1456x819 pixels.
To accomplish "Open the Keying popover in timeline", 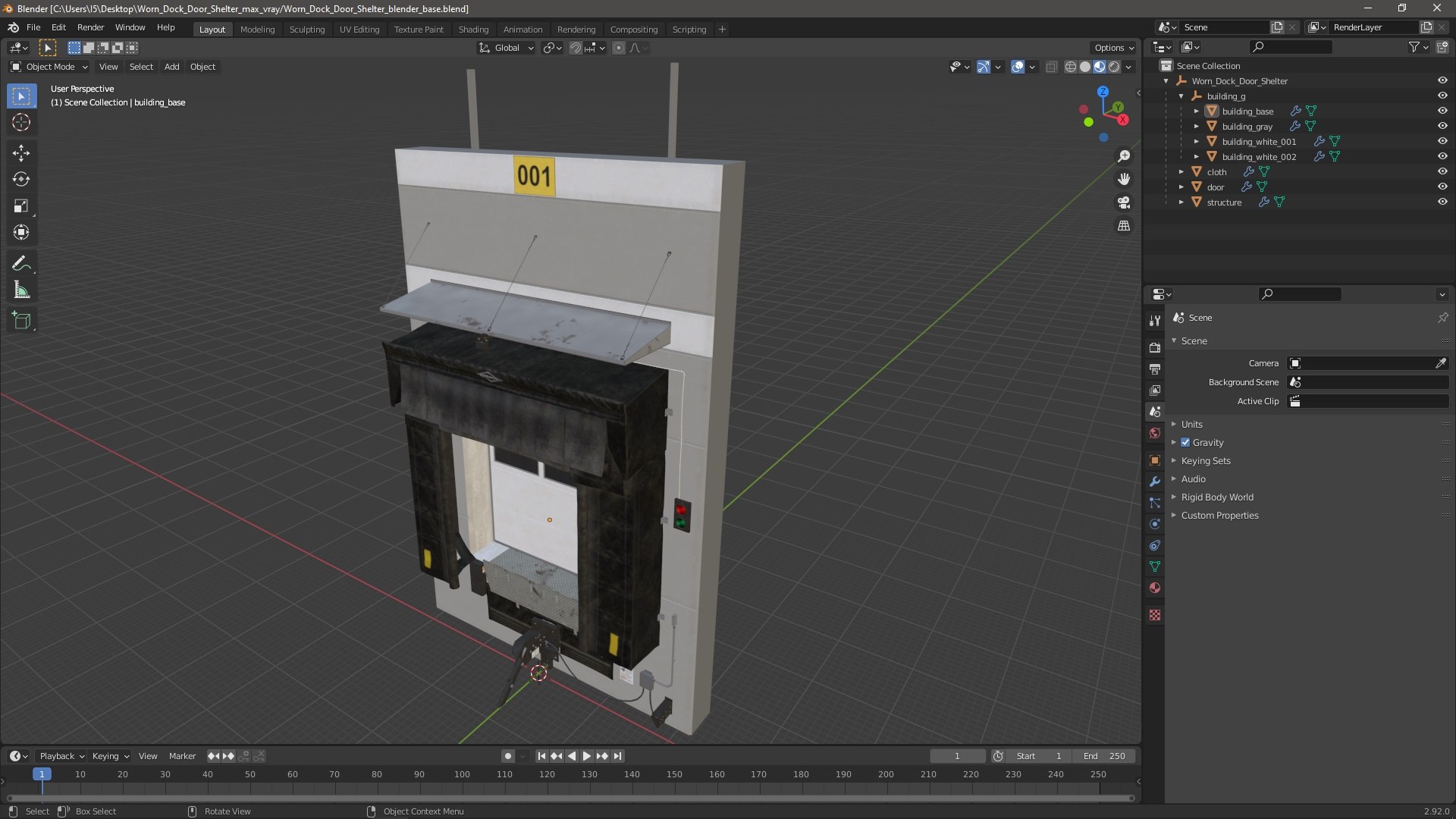I will [x=110, y=756].
